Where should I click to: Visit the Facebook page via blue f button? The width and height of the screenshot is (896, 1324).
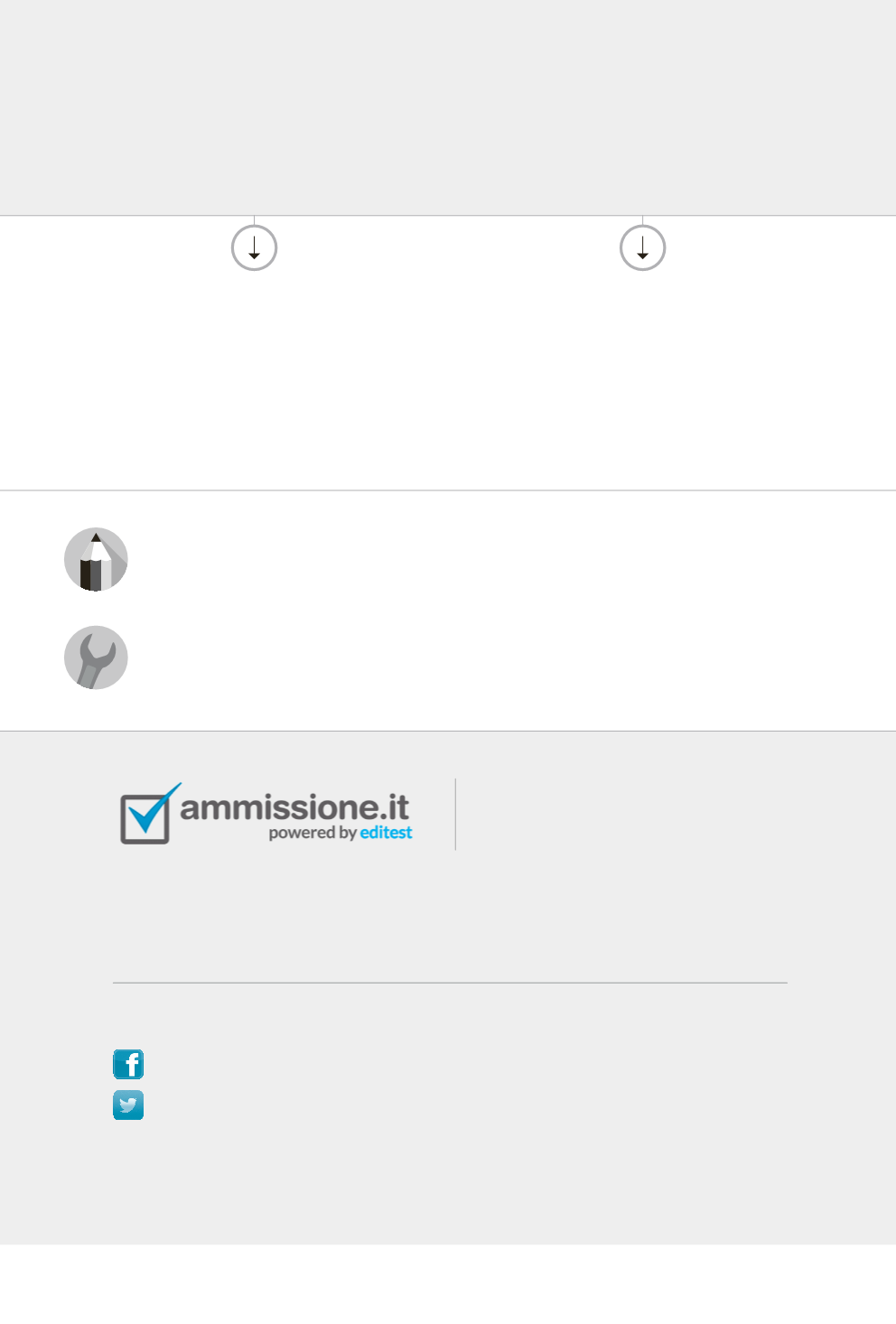coord(128,1065)
